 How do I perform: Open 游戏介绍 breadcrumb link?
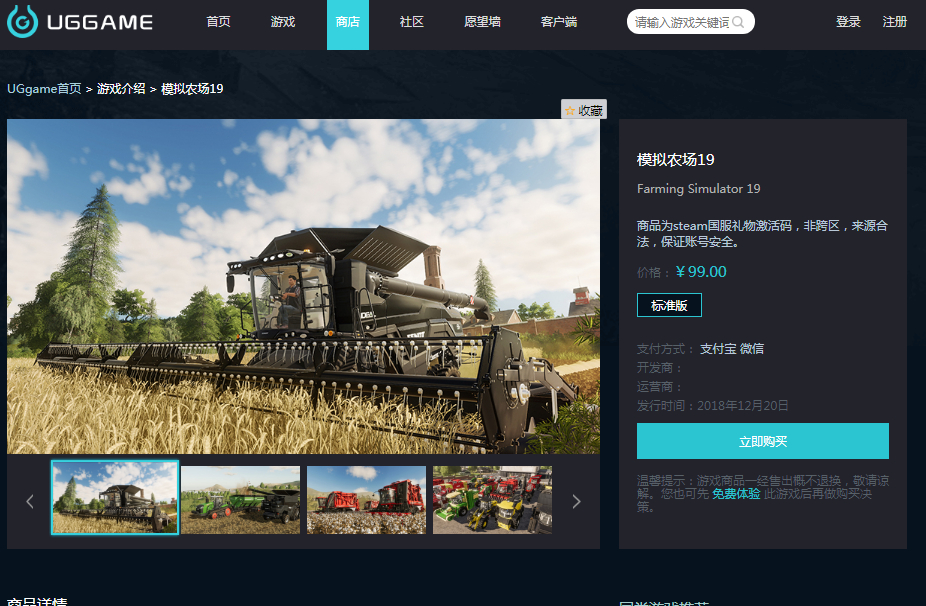(x=121, y=89)
